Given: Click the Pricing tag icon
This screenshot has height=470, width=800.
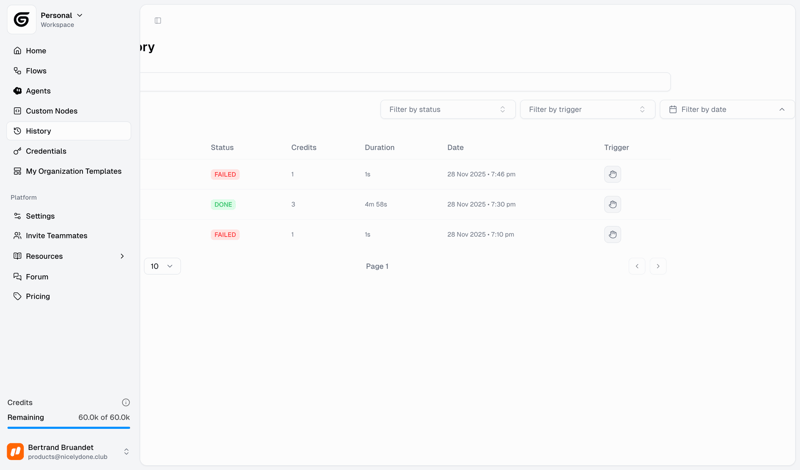Looking at the screenshot, I should tap(17, 296).
